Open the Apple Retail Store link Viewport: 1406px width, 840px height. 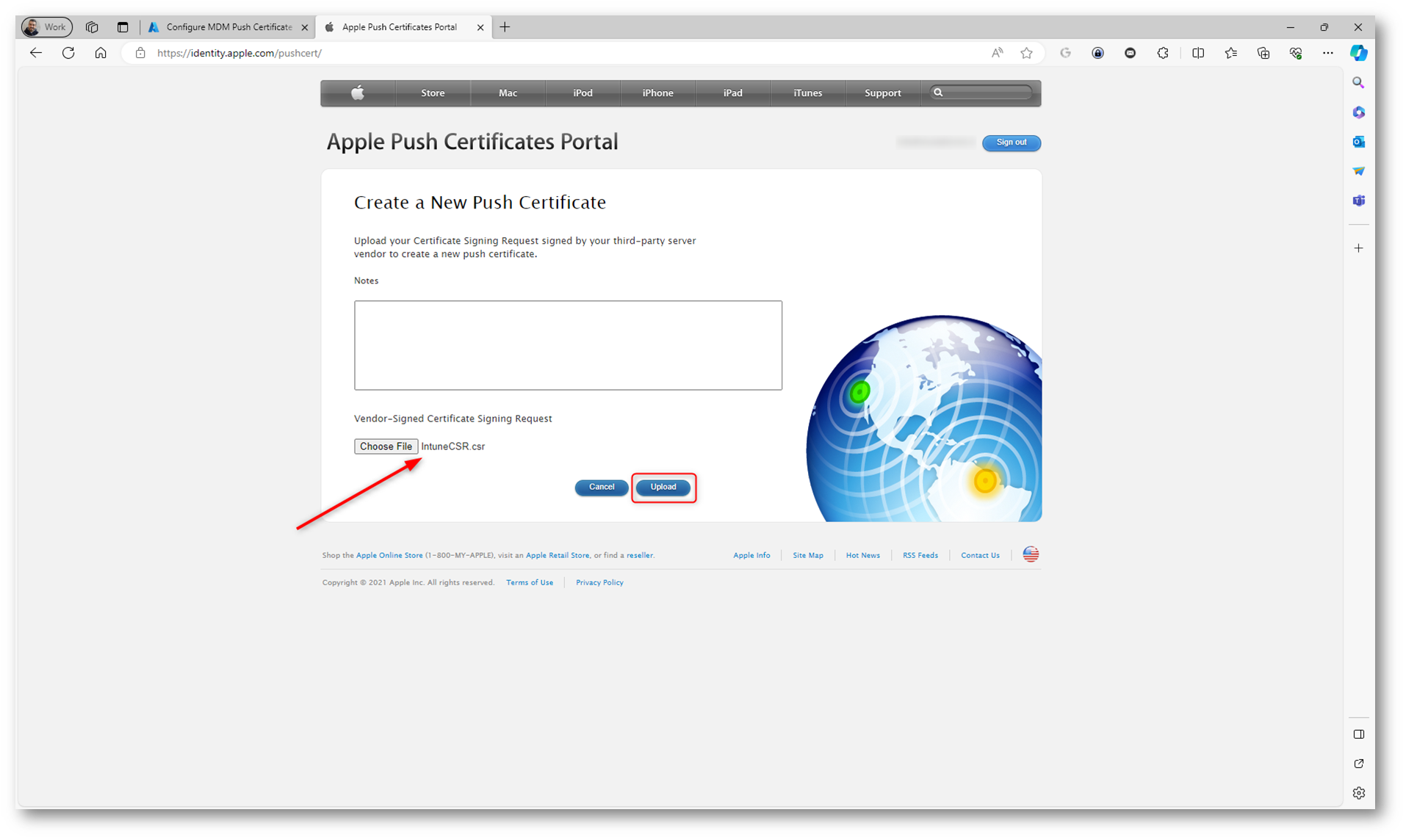(558, 555)
